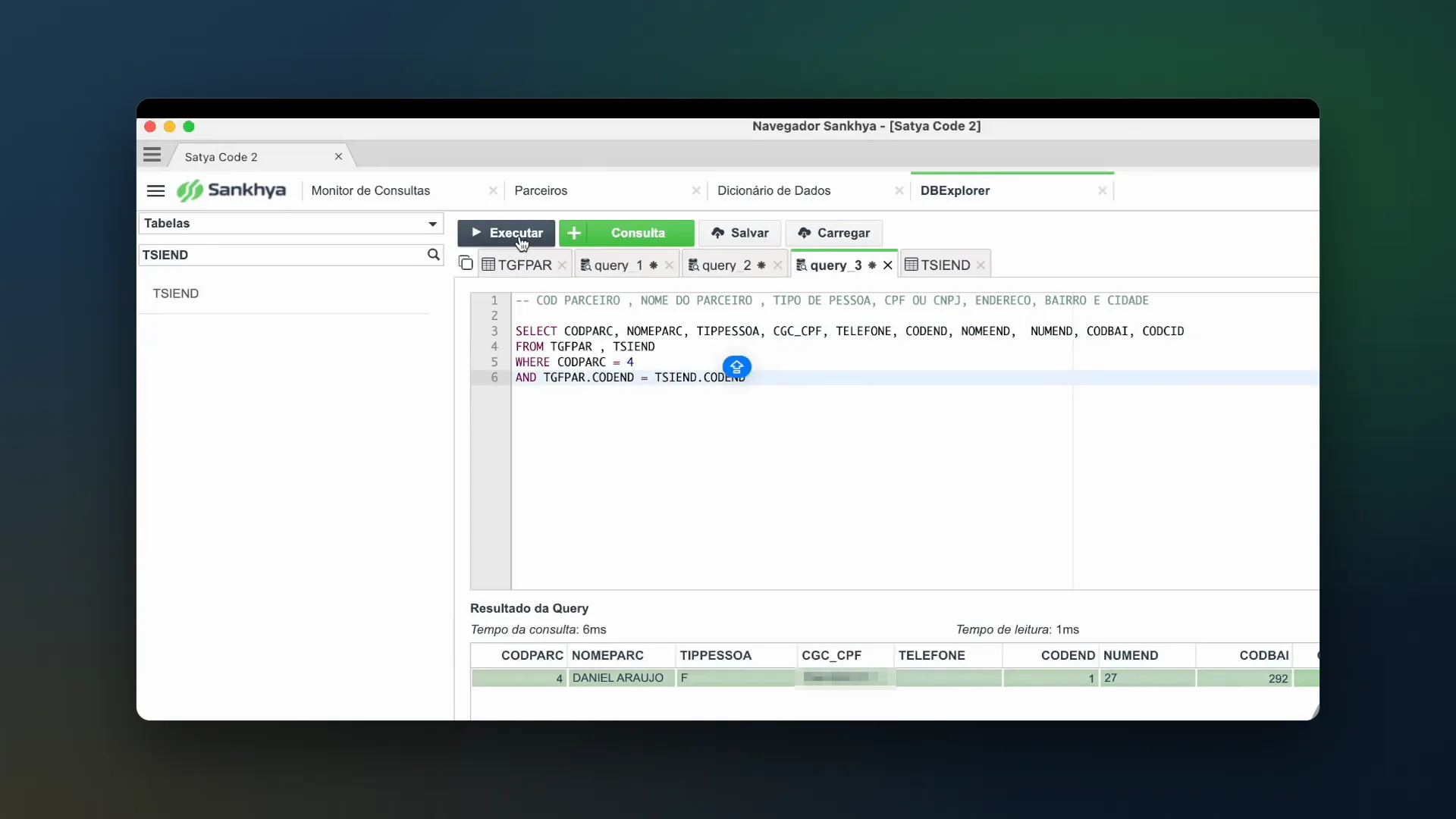The height and width of the screenshot is (819, 1456).
Task: Create a new query via the Consulta button
Action: tap(638, 233)
